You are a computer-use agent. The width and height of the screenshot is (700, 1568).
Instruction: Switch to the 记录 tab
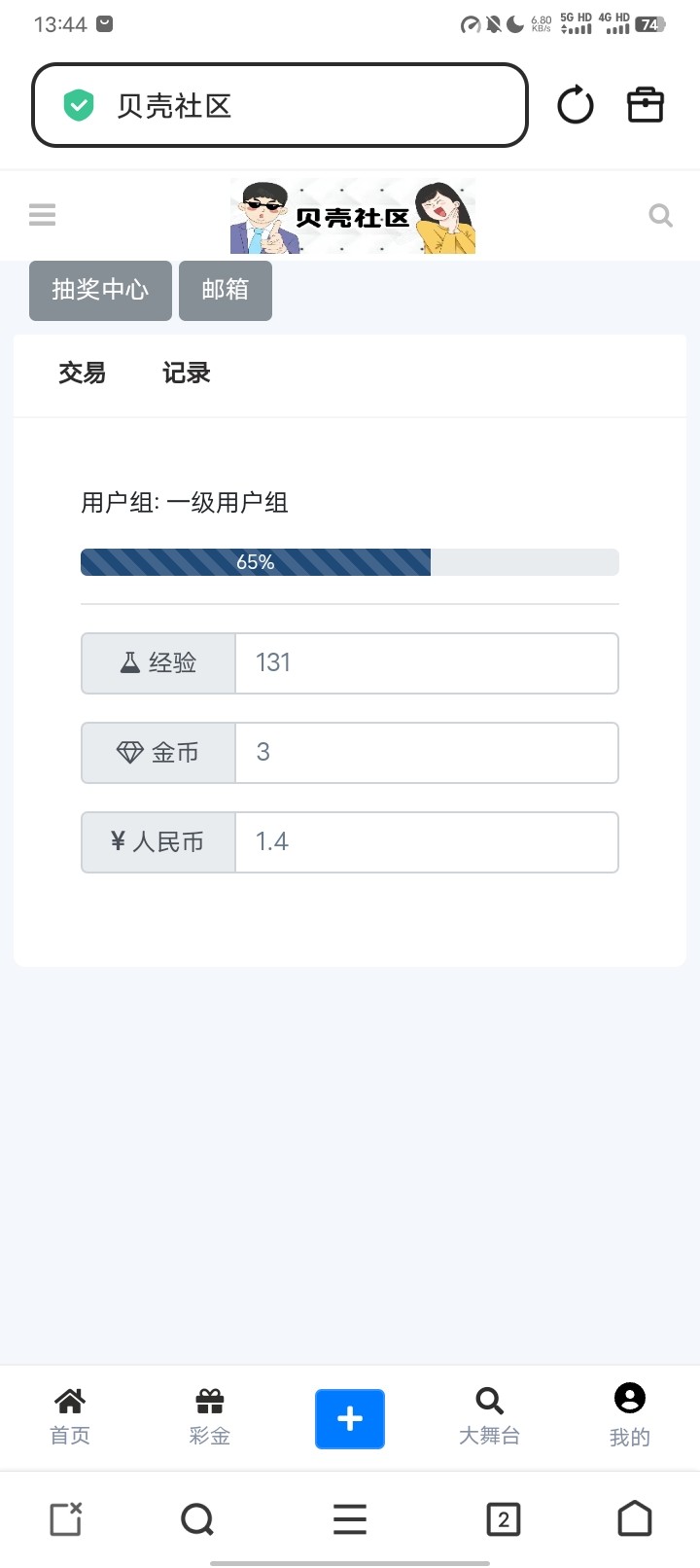pyautogui.click(x=186, y=374)
